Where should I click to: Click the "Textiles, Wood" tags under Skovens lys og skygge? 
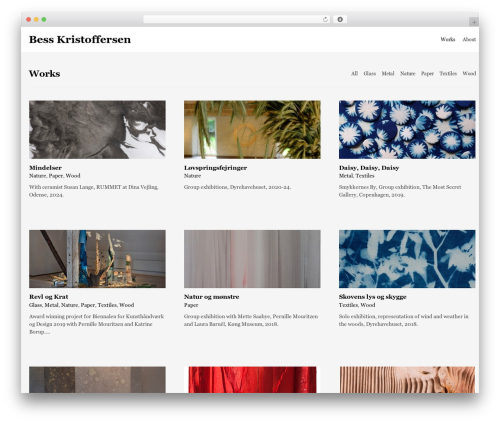pos(357,305)
